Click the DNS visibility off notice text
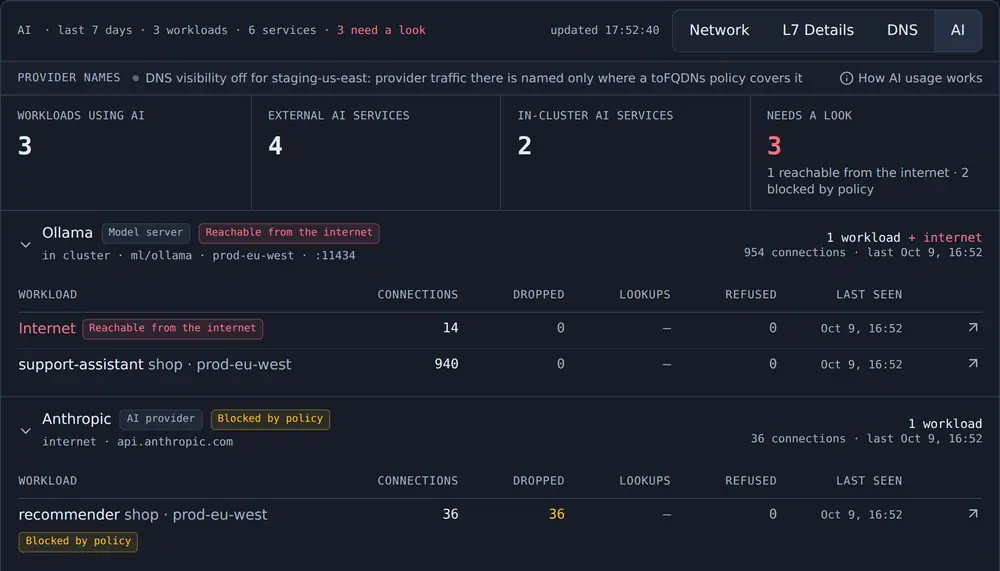 [x=474, y=78]
